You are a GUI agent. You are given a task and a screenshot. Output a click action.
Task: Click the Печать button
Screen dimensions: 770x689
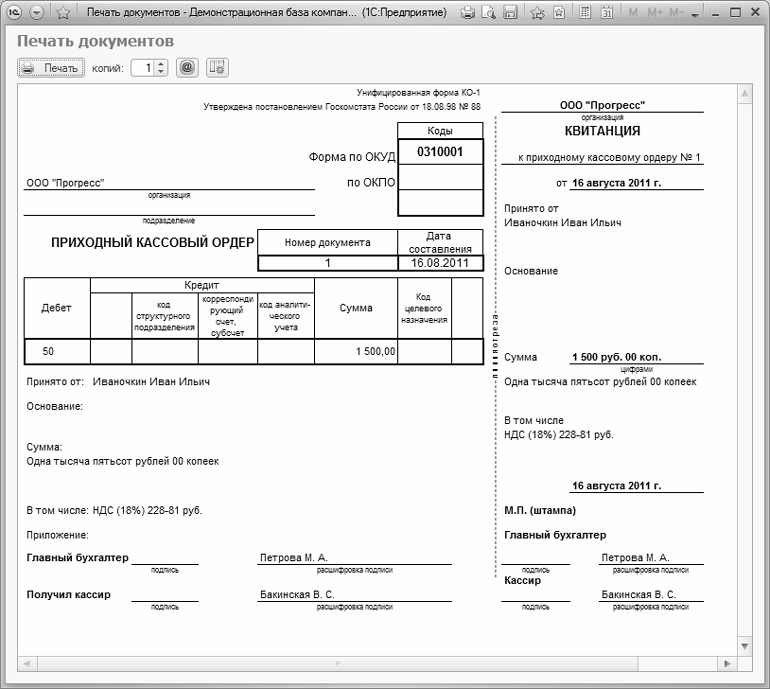click(x=52, y=68)
